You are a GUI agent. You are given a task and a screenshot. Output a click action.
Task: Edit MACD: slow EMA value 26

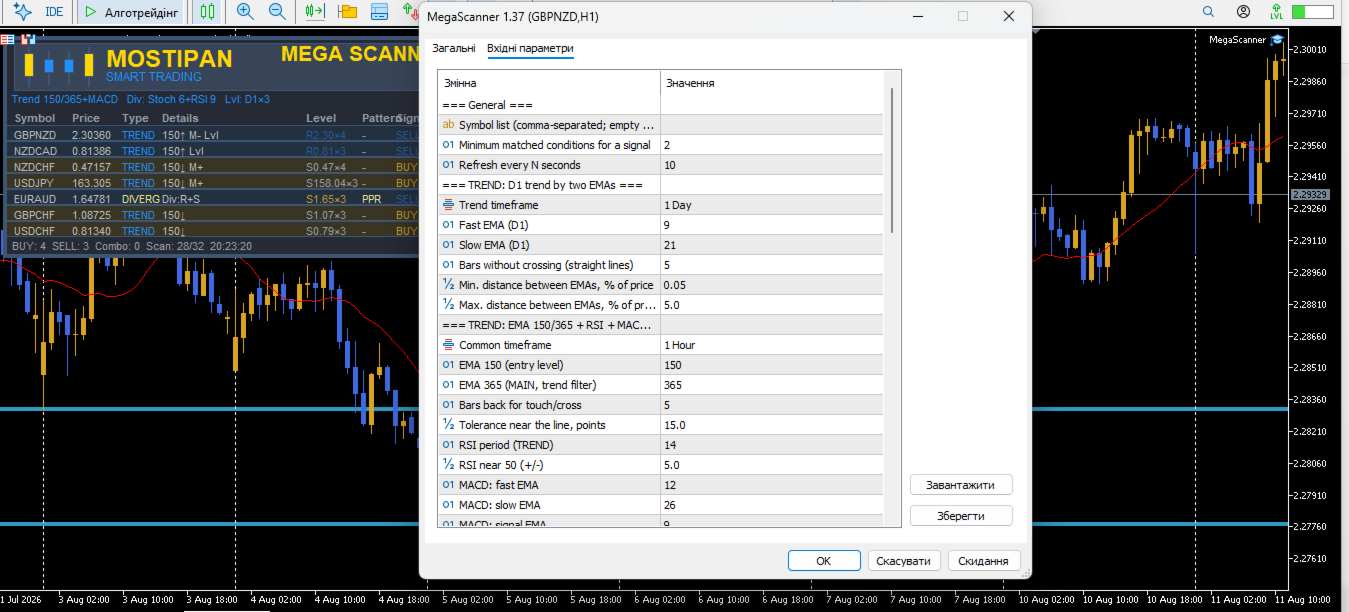pyautogui.click(x=771, y=505)
